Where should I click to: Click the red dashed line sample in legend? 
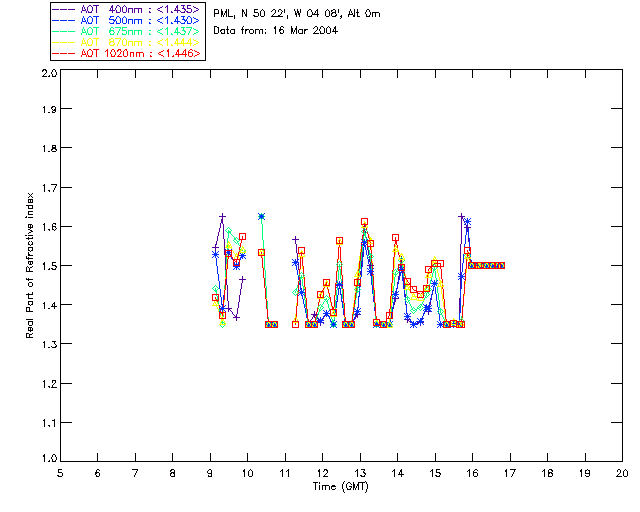click(64, 53)
